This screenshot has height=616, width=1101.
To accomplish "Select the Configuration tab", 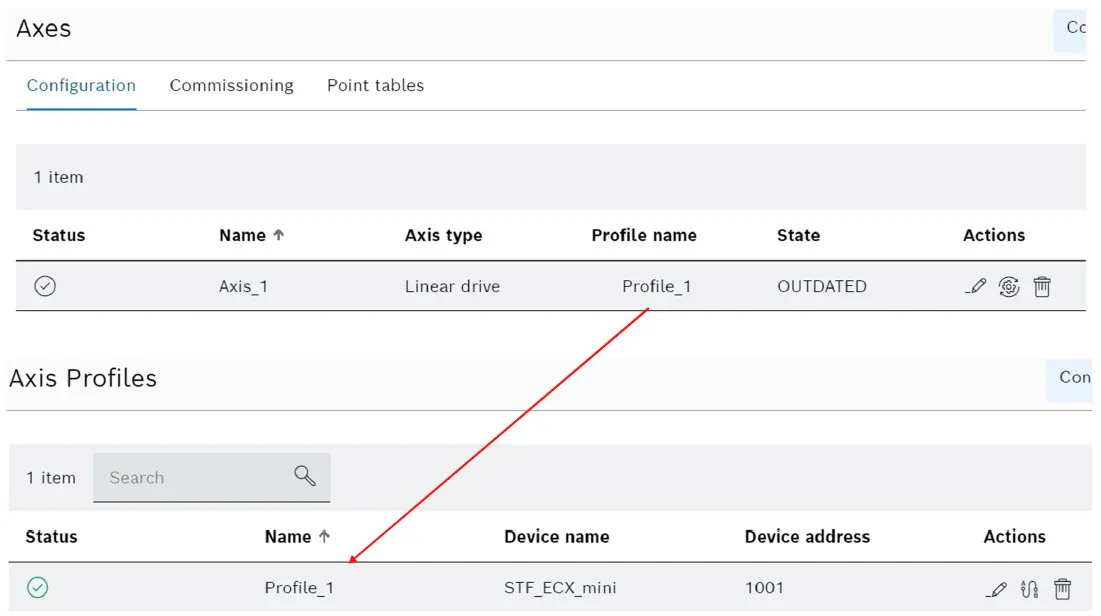I will (x=81, y=86).
